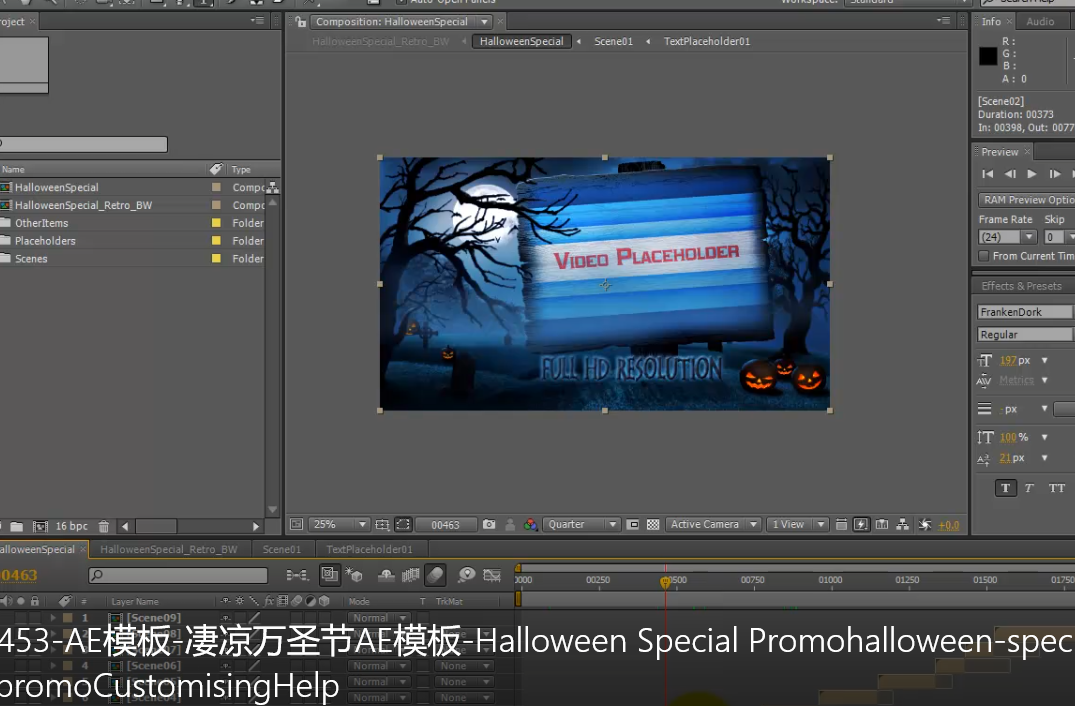Switch to the TextPlaceholder01 timeline tab
Viewport: 1075px width, 706px height.
(370, 549)
